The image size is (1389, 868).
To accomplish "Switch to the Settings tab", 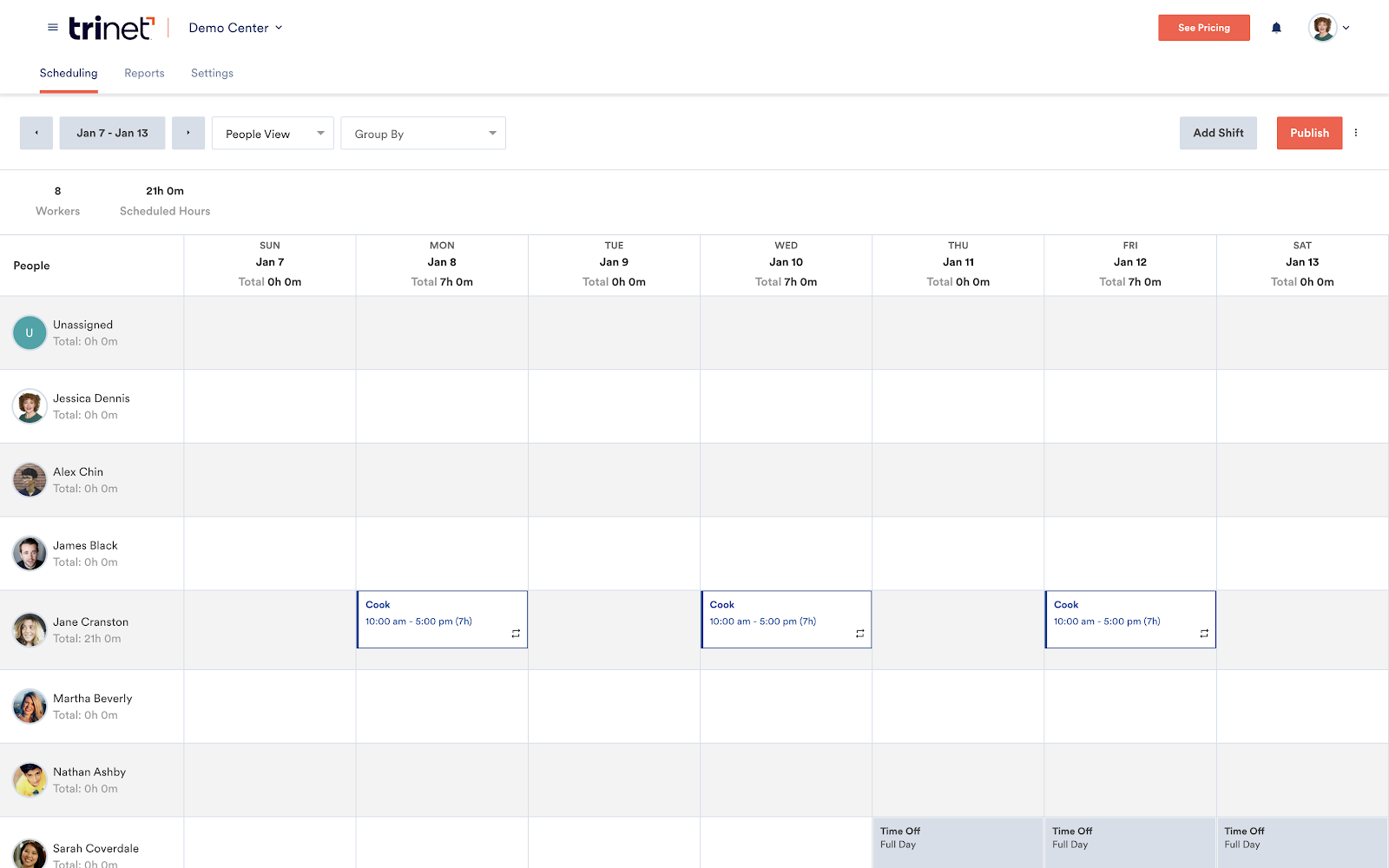I will 212,73.
